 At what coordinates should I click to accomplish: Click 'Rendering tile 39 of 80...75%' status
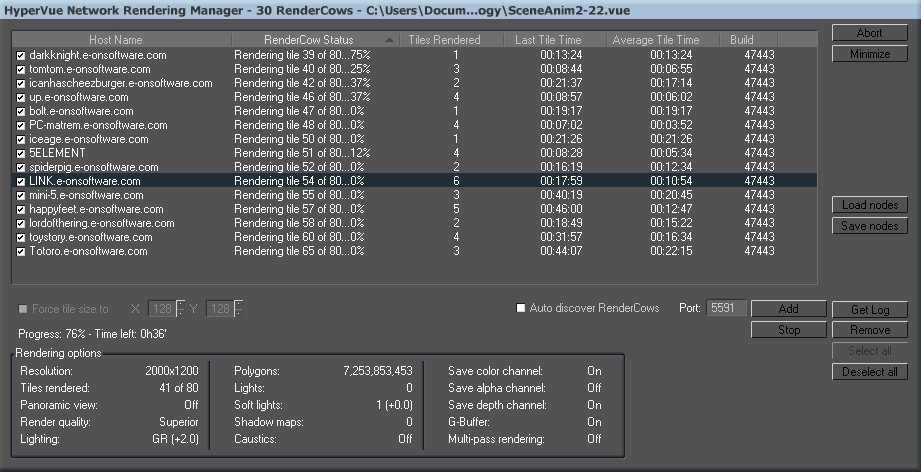(x=302, y=55)
